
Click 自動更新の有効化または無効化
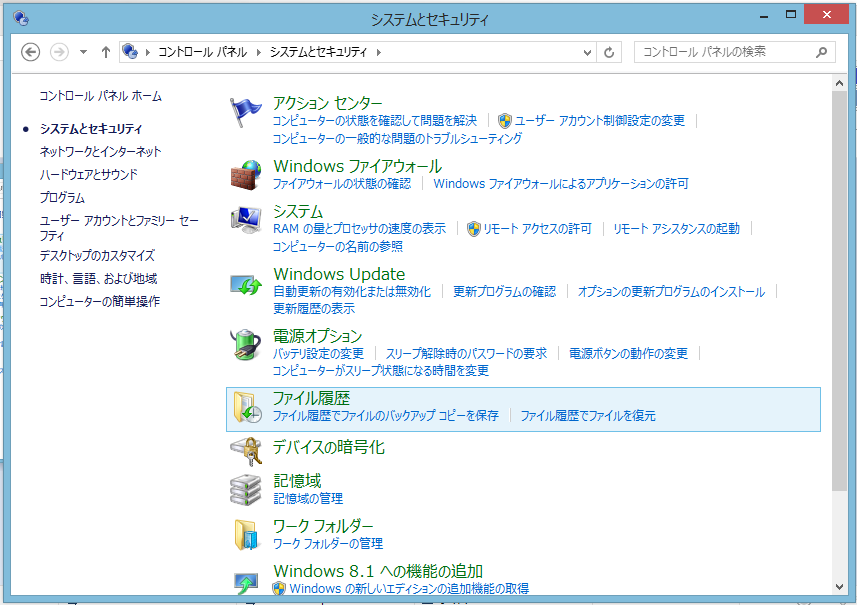[352, 292]
